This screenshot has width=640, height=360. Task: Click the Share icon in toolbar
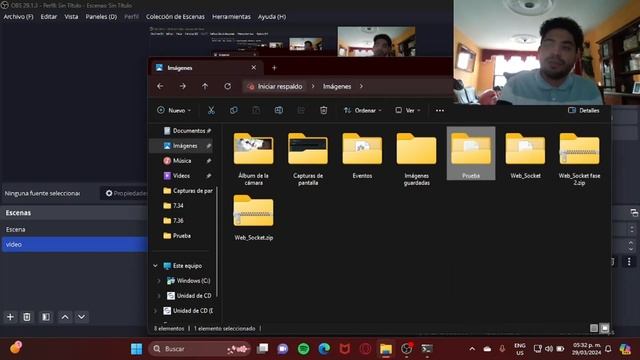301,110
